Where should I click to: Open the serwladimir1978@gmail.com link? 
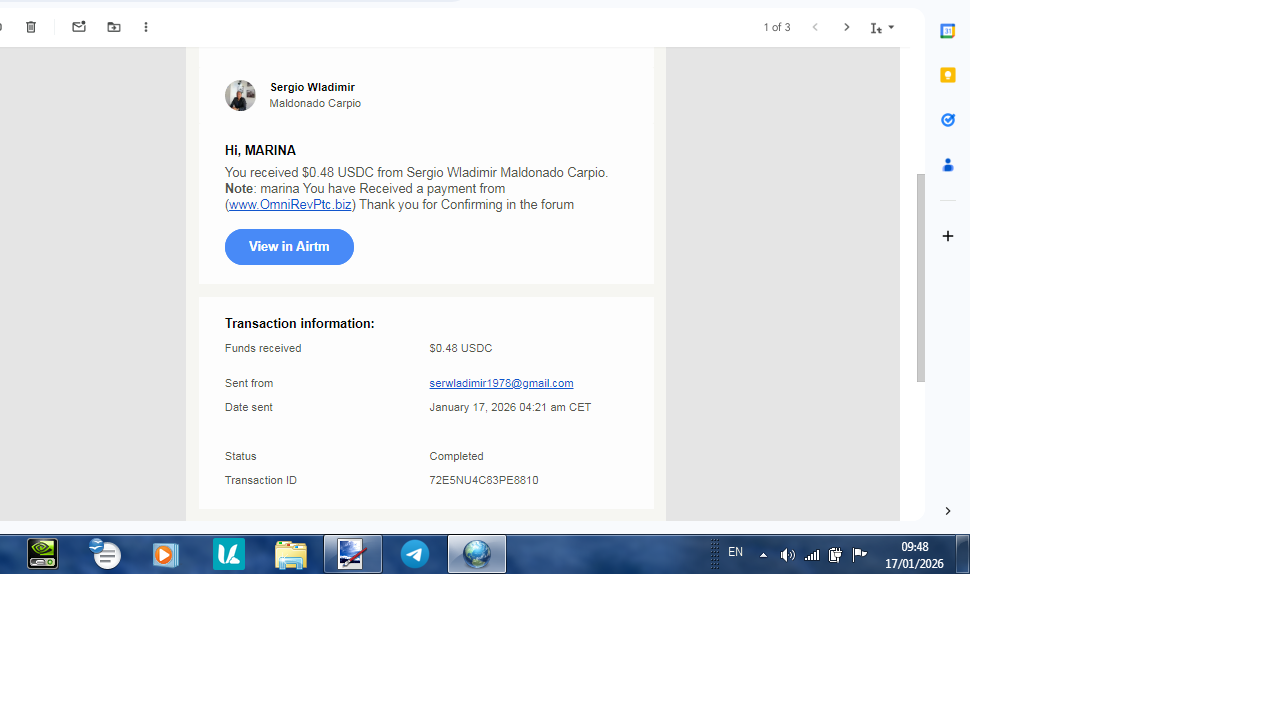click(501, 383)
